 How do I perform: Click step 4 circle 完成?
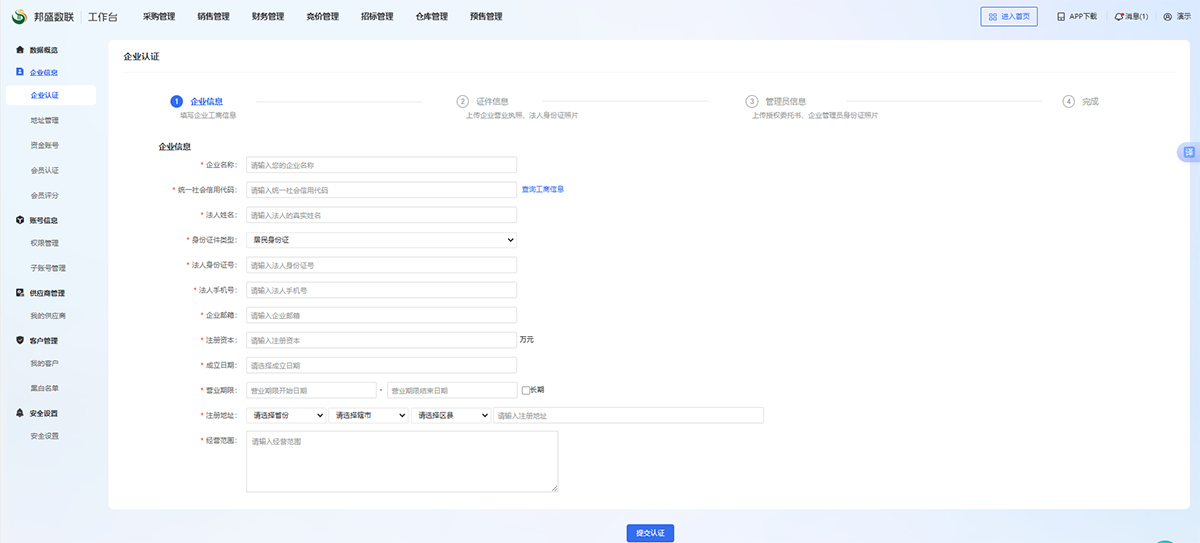pos(1069,101)
